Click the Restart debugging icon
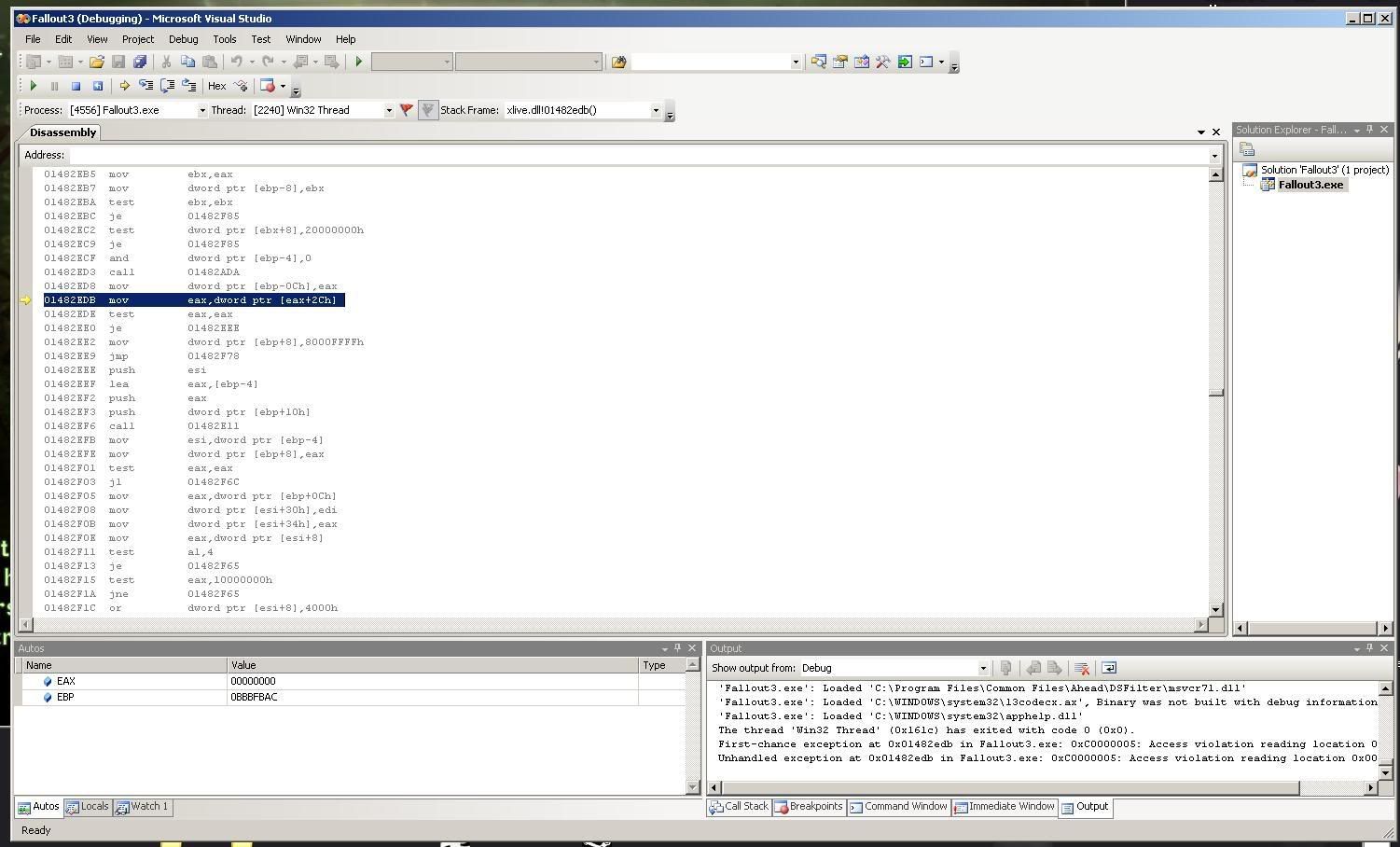The height and width of the screenshot is (847, 1400). (x=97, y=86)
